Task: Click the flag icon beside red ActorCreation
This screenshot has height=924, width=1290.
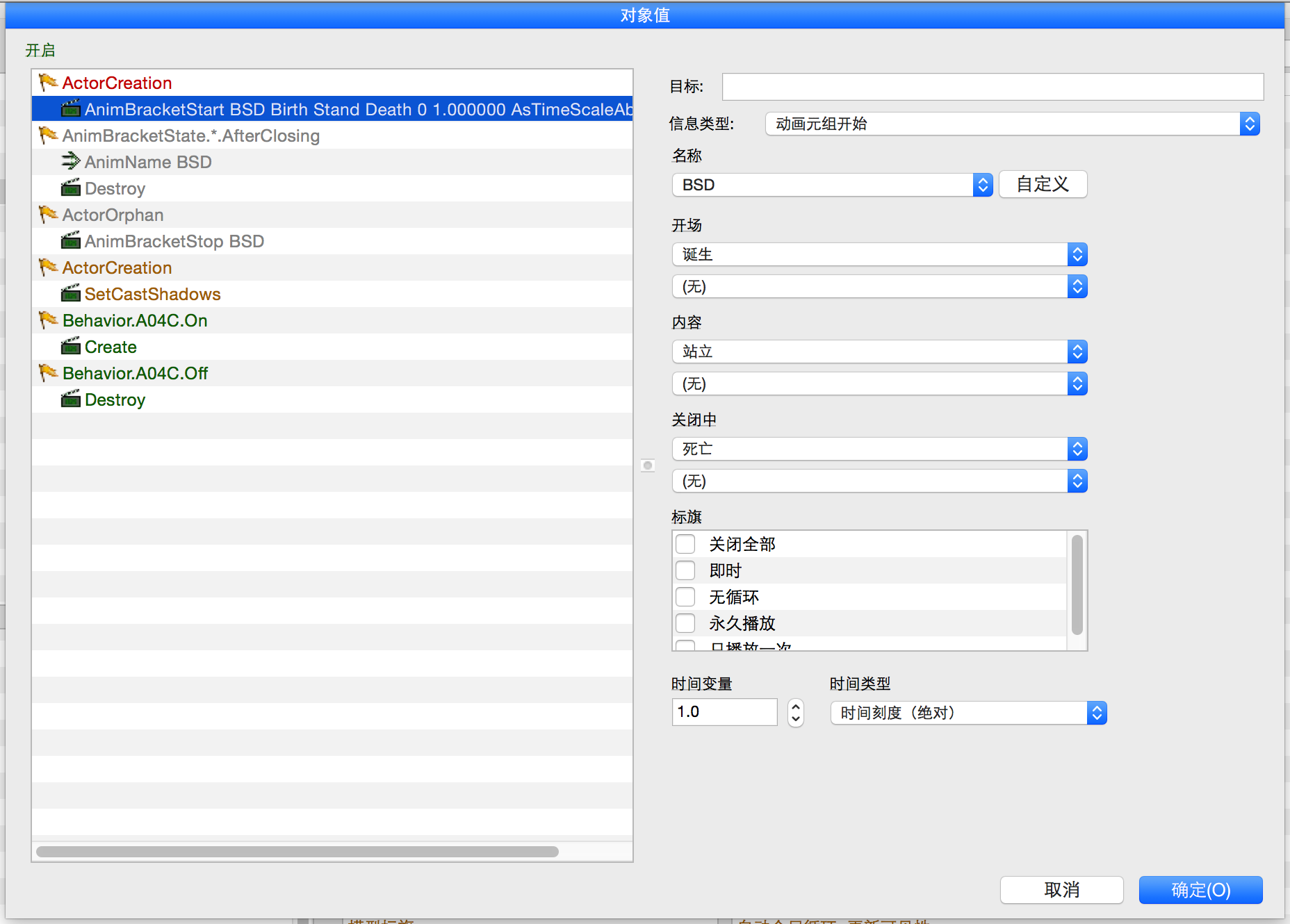Action: tap(48, 83)
